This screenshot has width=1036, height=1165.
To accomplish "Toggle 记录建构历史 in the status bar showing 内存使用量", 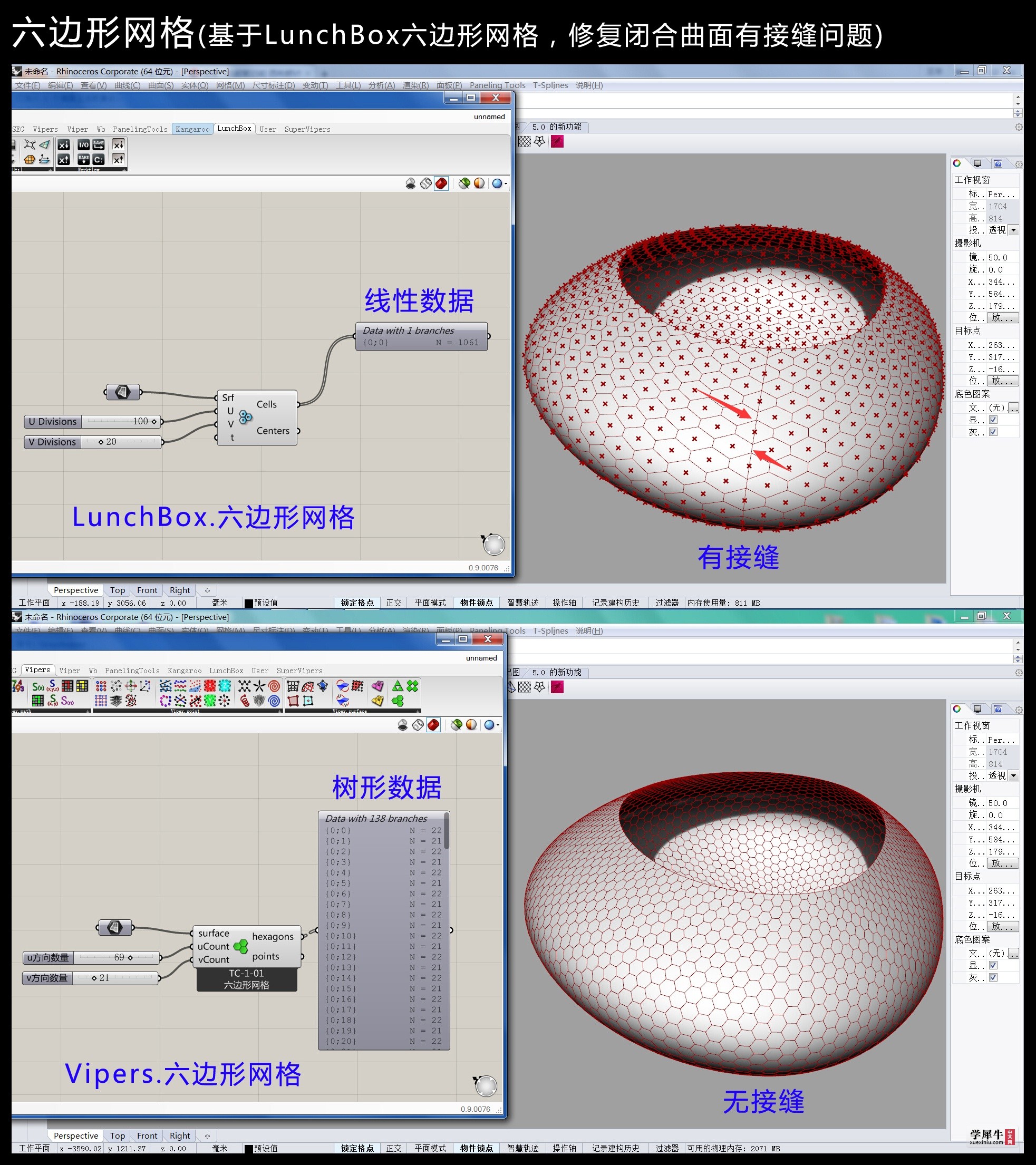I will (x=616, y=603).
